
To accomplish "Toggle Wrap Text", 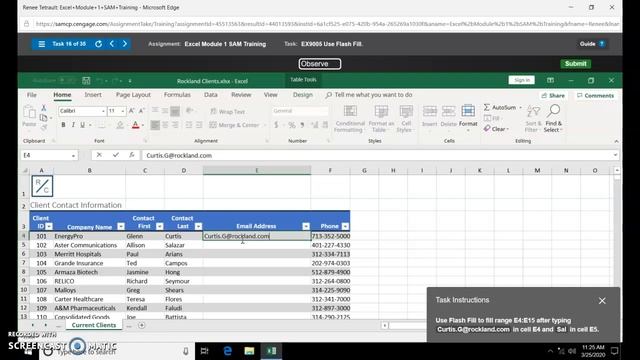I will (228, 111).
